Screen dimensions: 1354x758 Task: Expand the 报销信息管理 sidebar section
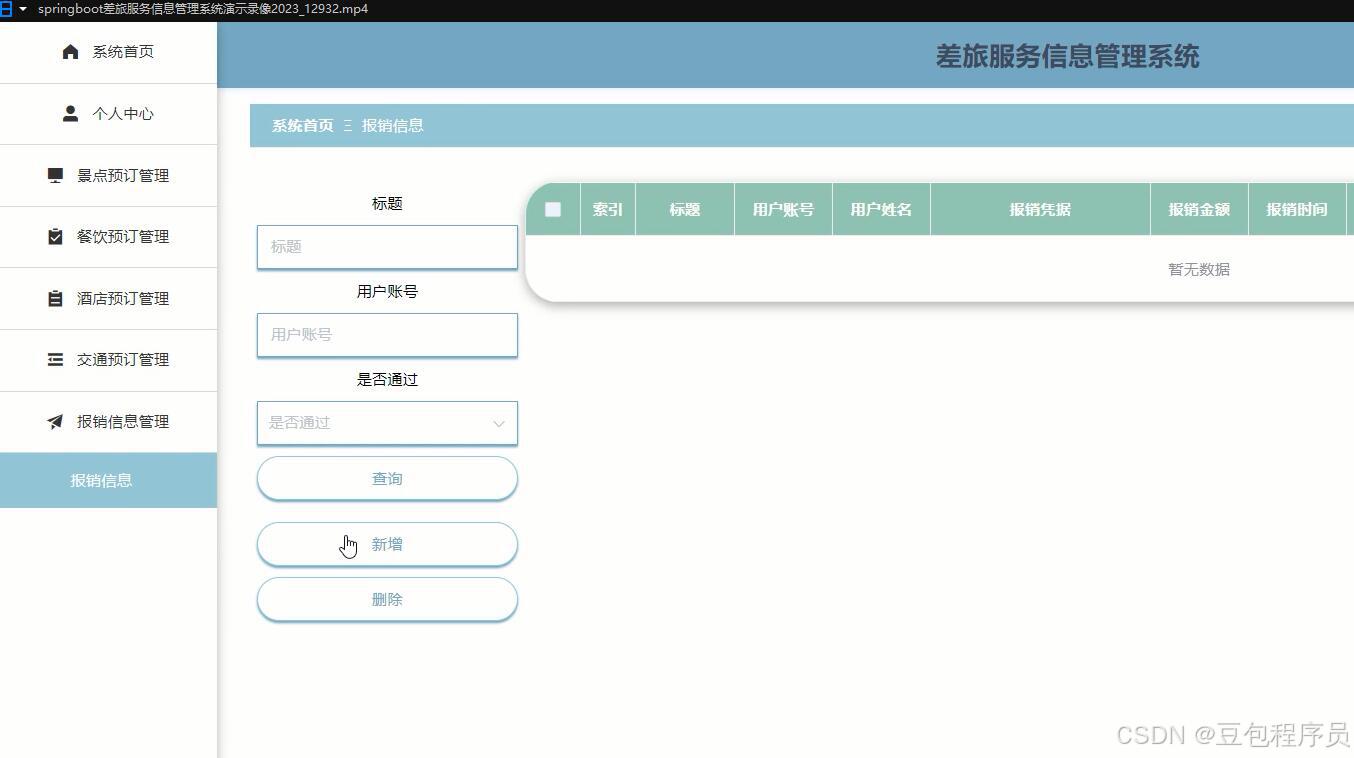pos(123,421)
